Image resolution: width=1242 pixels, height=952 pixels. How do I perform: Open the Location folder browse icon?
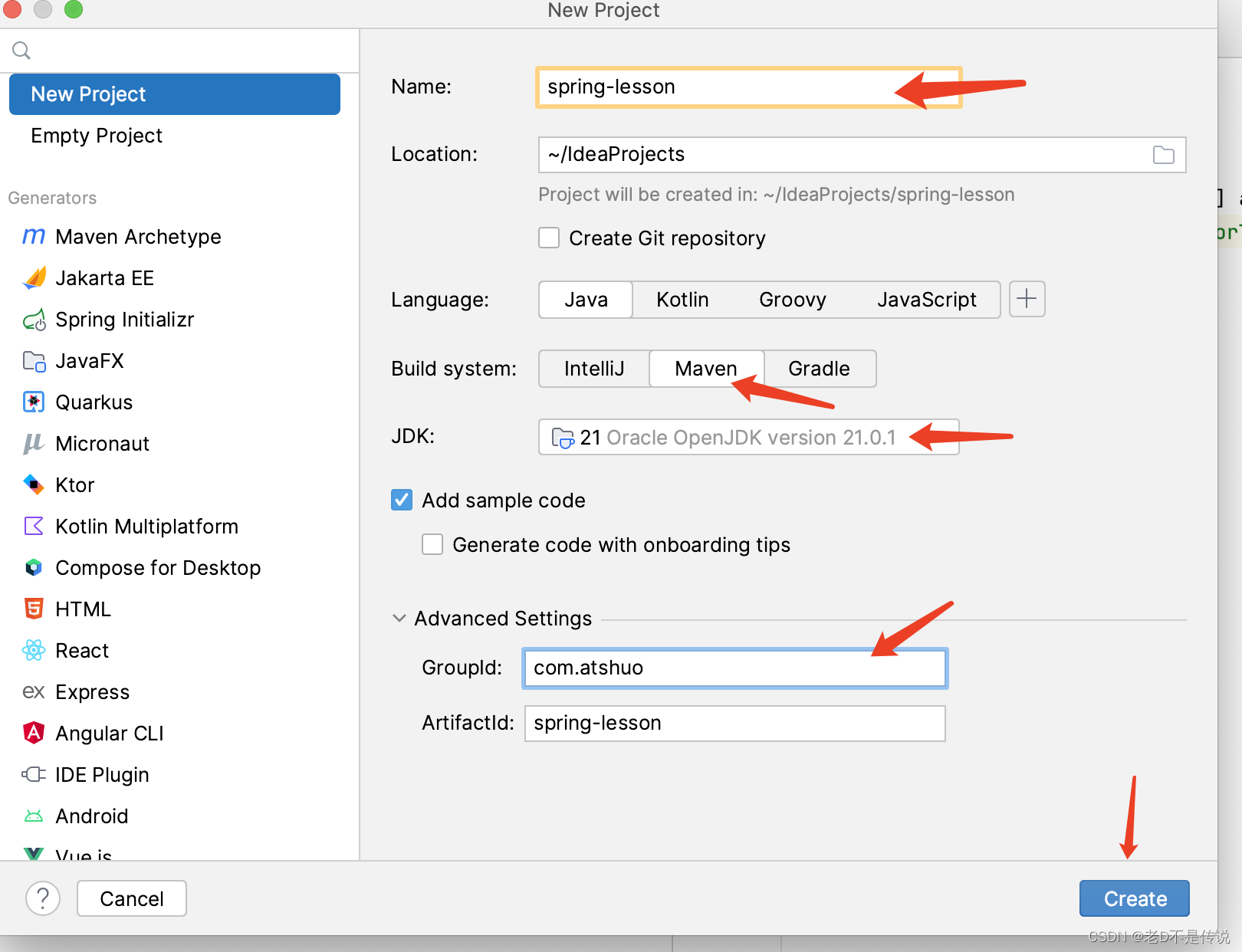tap(1164, 155)
